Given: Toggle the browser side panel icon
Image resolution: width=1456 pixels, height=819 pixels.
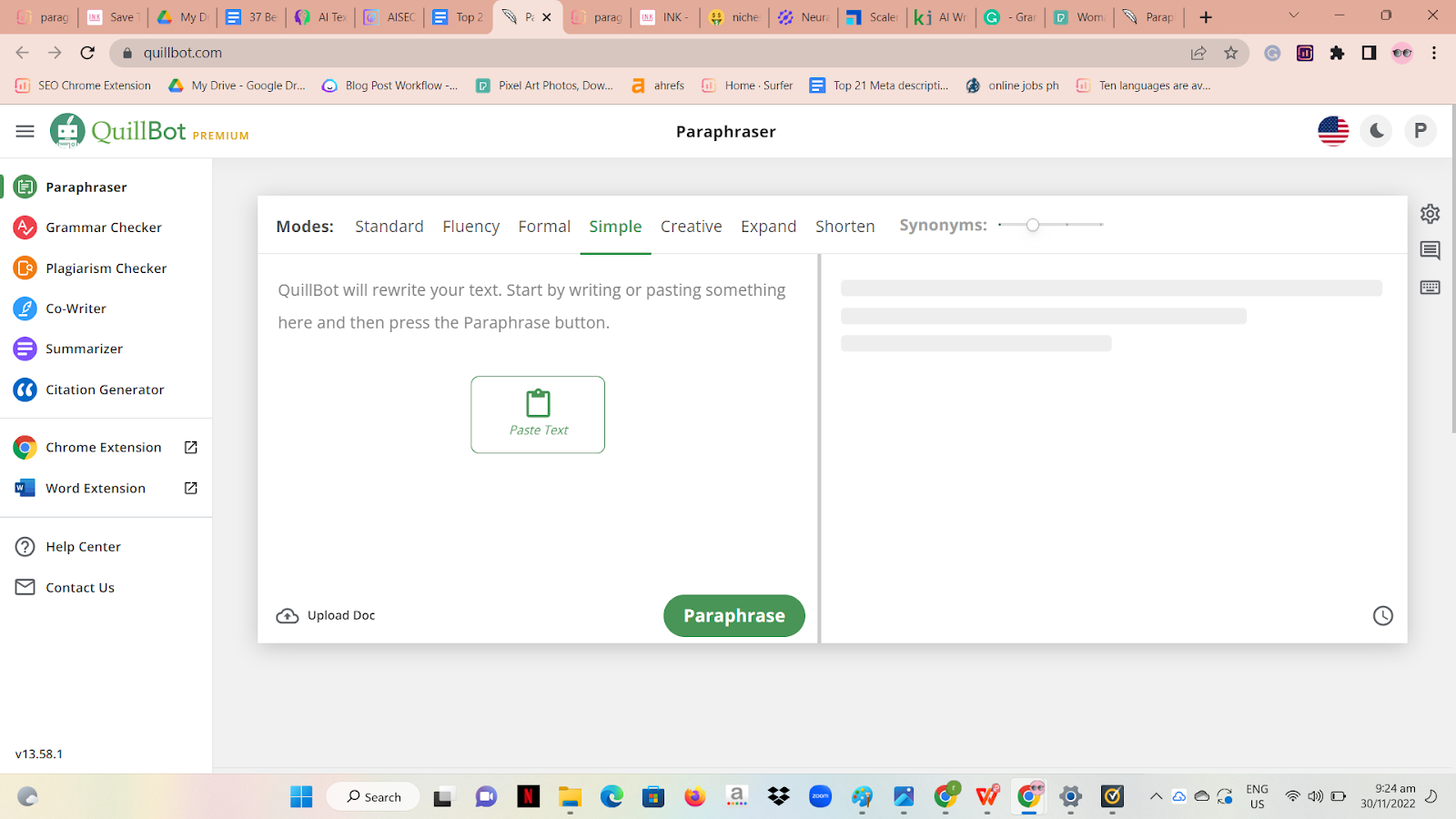Looking at the screenshot, I should tap(1369, 53).
